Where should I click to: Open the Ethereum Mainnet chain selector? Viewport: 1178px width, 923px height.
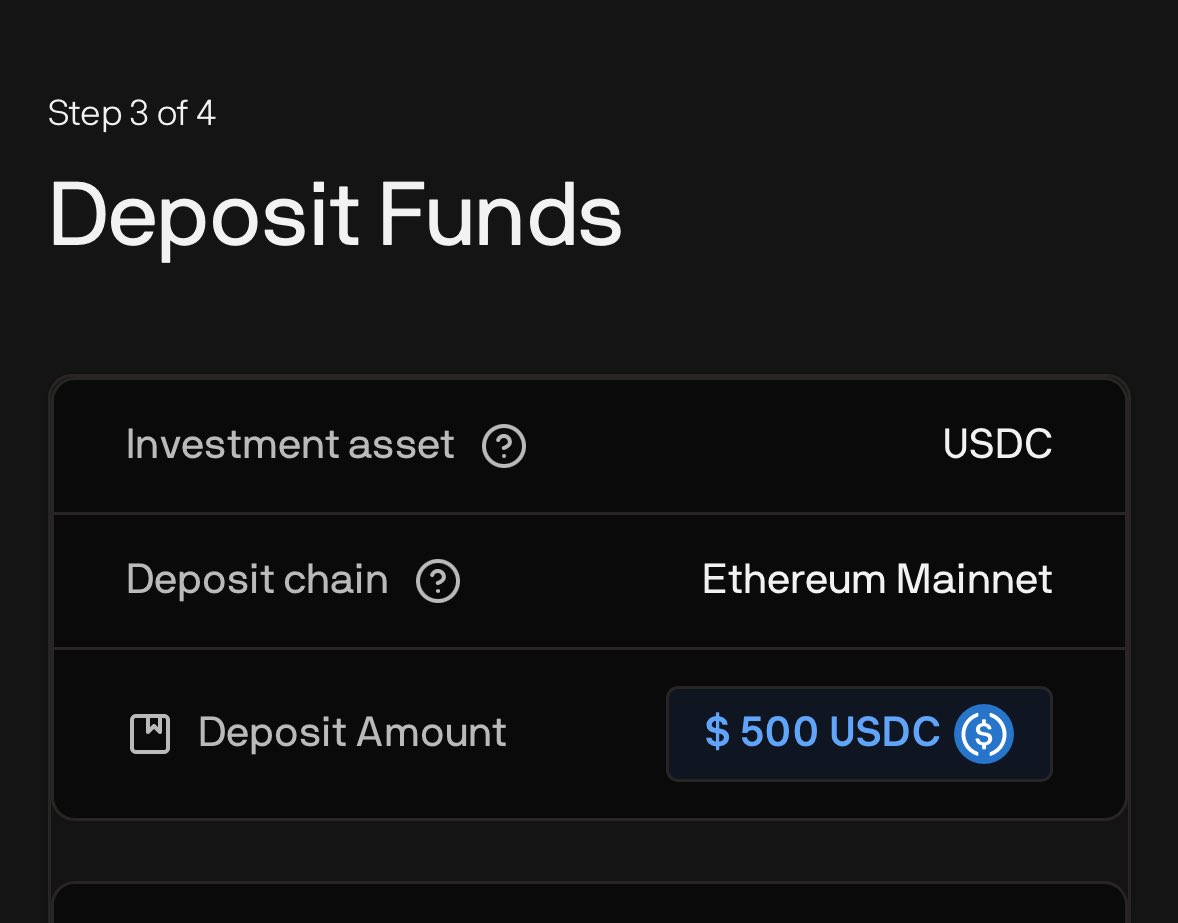tap(876, 580)
